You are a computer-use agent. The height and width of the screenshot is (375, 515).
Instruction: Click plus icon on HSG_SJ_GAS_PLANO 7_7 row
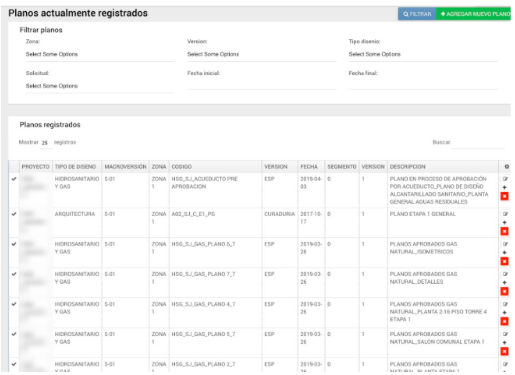click(505, 282)
